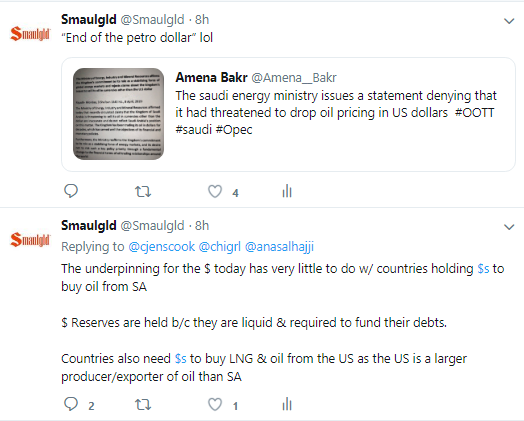The width and height of the screenshot is (524, 421).
Task: Retweet the tweet about $ reserves
Action: [143, 405]
